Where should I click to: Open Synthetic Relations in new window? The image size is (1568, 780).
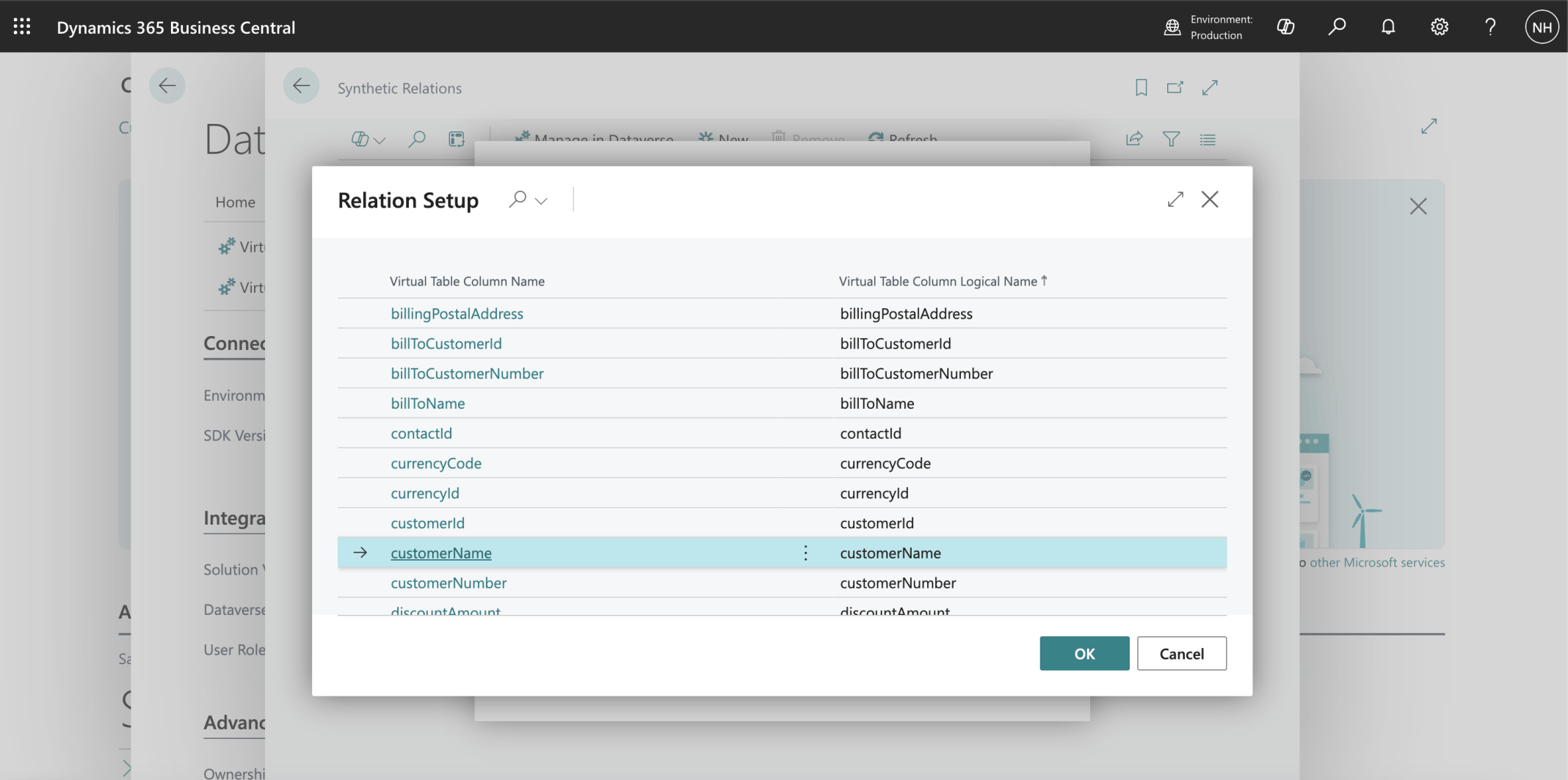point(1175,88)
